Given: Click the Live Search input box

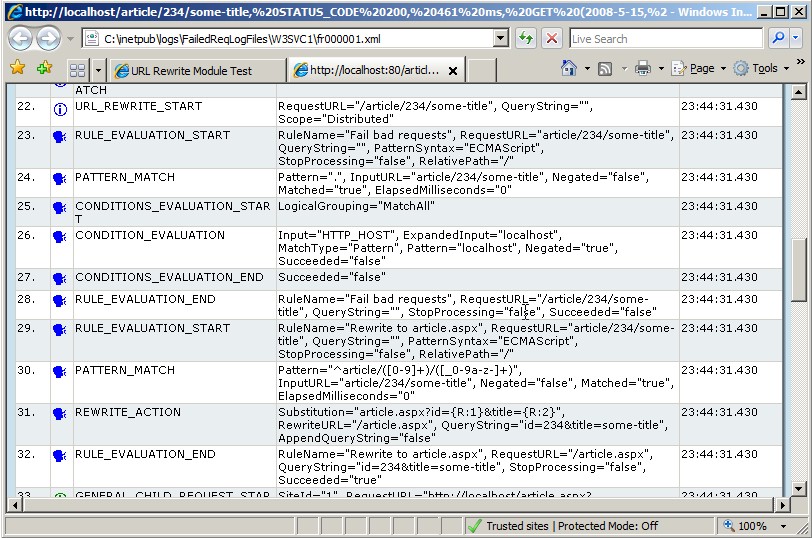Looking at the screenshot, I should pos(666,39).
